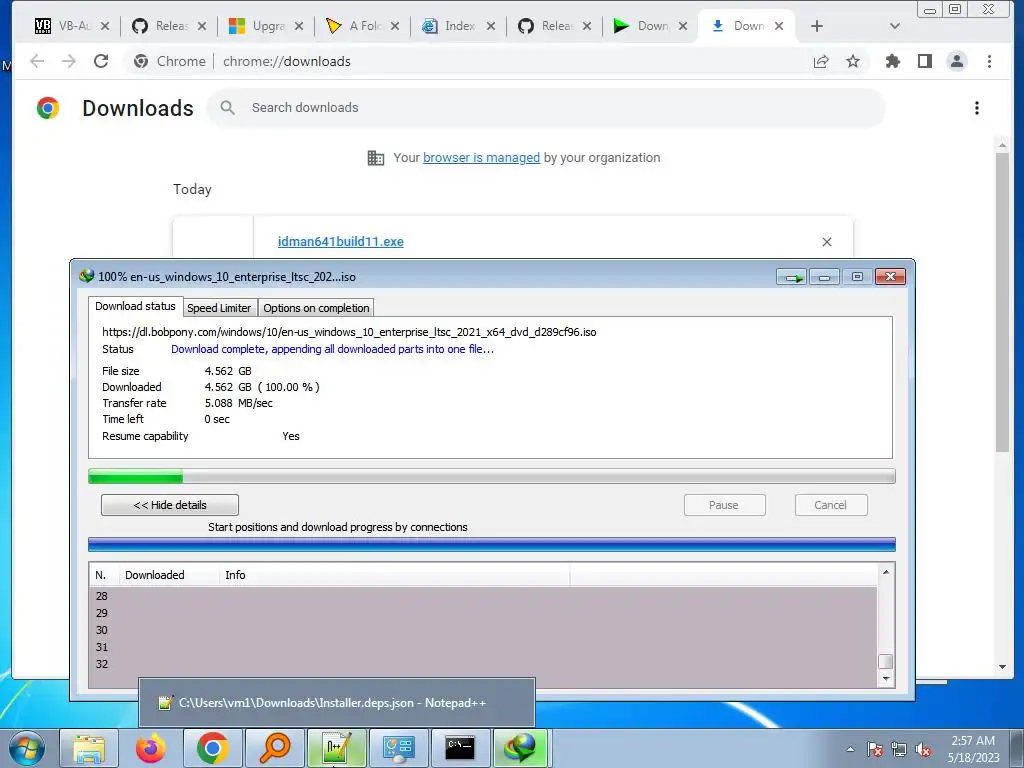This screenshot has height=768, width=1024.
Task: Click the download URL text in IDM
Action: tap(349, 332)
